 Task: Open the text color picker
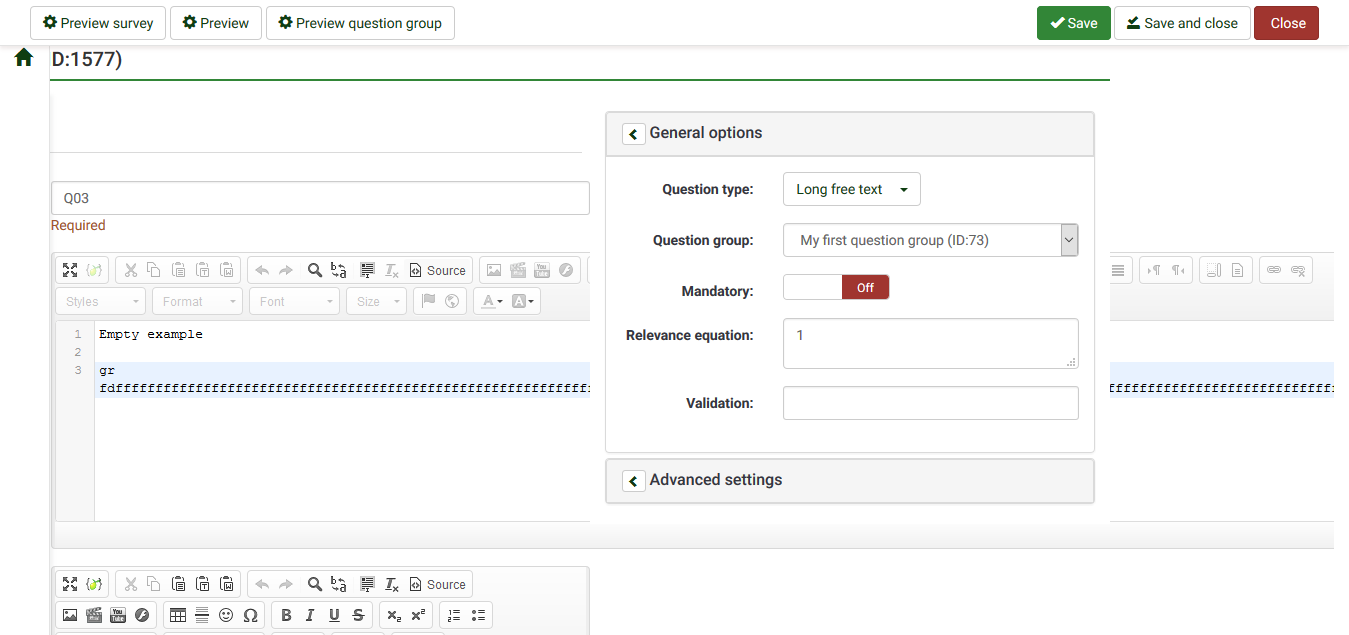[x=492, y=301]
